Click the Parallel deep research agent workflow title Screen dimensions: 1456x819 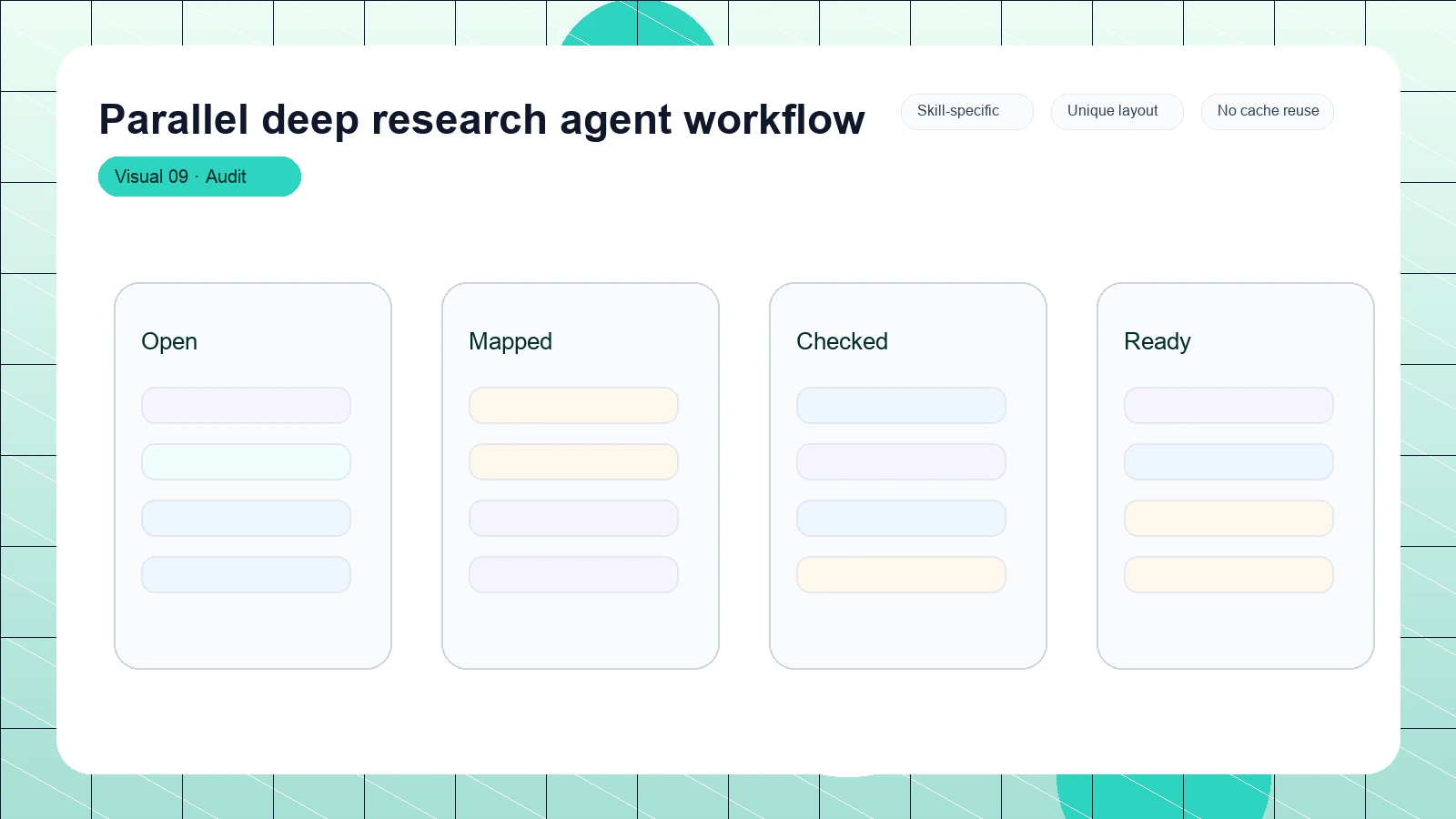[x=481, y=120]
